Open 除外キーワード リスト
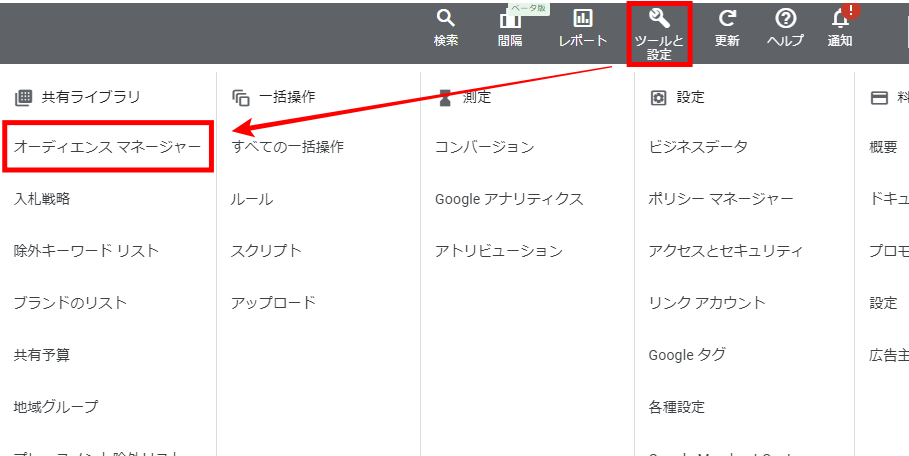Viewport: 909px width, 456px height. (x=86, y=251)
